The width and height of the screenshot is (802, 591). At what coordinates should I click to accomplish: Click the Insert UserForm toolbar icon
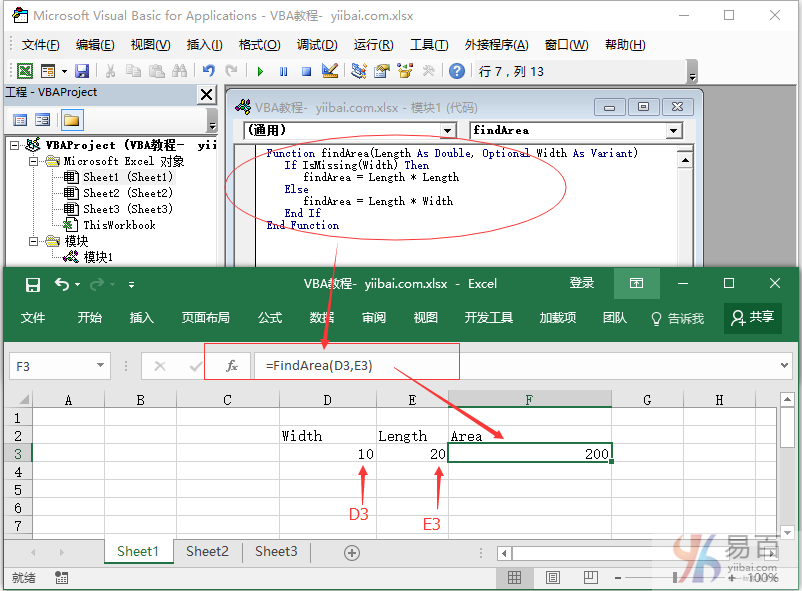48,71
